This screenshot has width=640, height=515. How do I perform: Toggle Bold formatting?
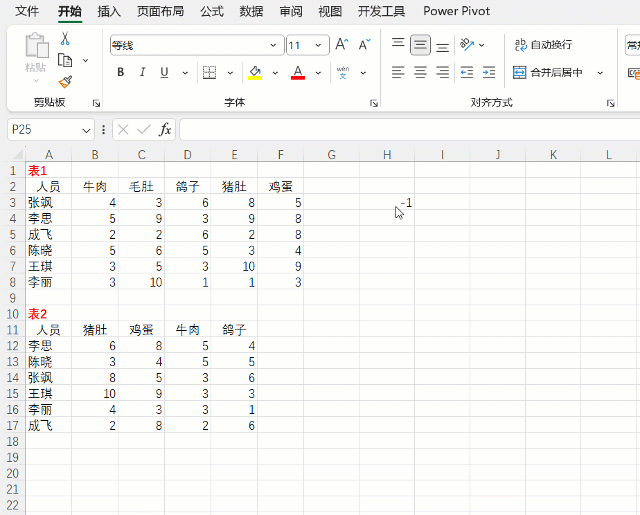(x=120, y=73)
